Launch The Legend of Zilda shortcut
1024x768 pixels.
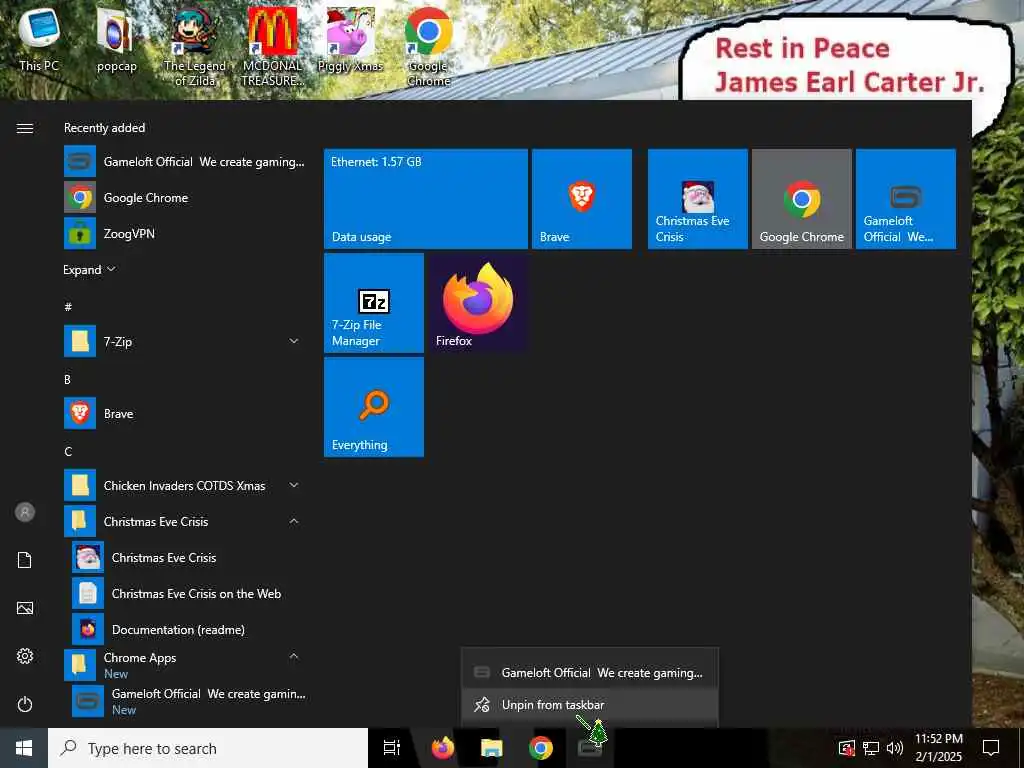coord(195,46)
